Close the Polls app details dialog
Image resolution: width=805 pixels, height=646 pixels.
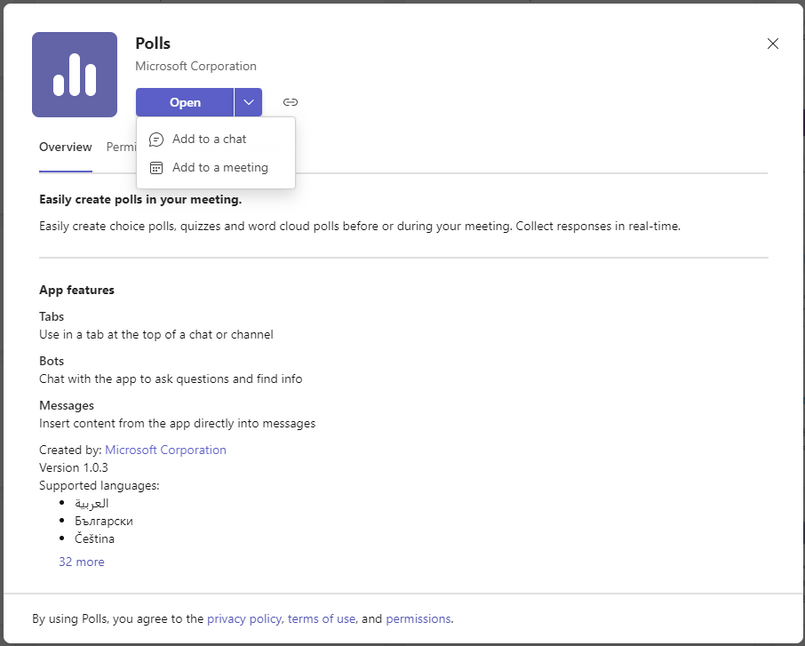tap(773, 44)
